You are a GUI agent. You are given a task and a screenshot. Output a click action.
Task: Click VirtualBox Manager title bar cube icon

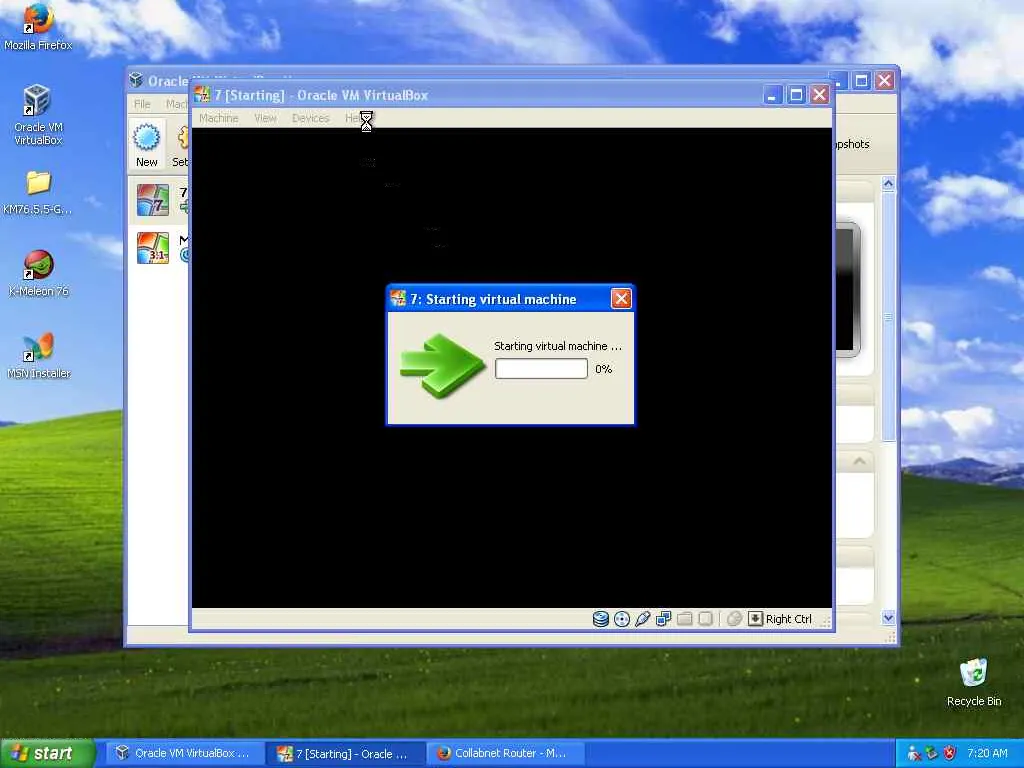(x=136, y=80)
